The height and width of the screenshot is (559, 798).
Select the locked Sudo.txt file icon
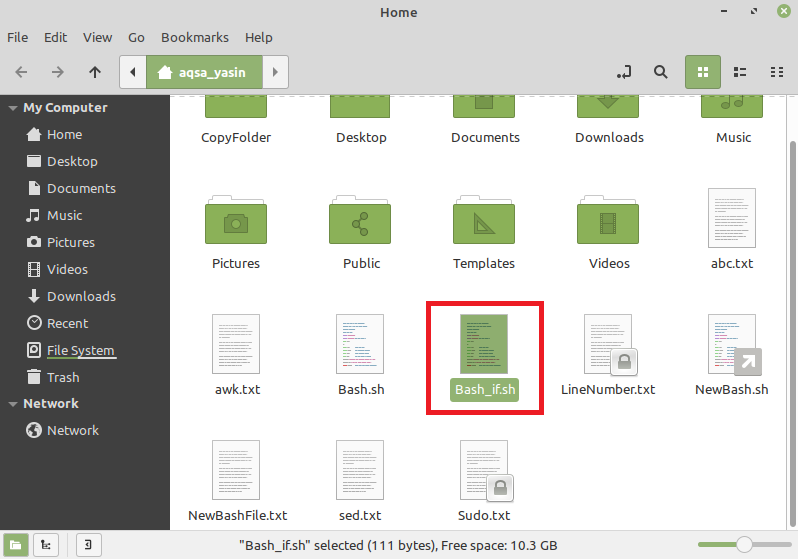click(x=485, y=470)
